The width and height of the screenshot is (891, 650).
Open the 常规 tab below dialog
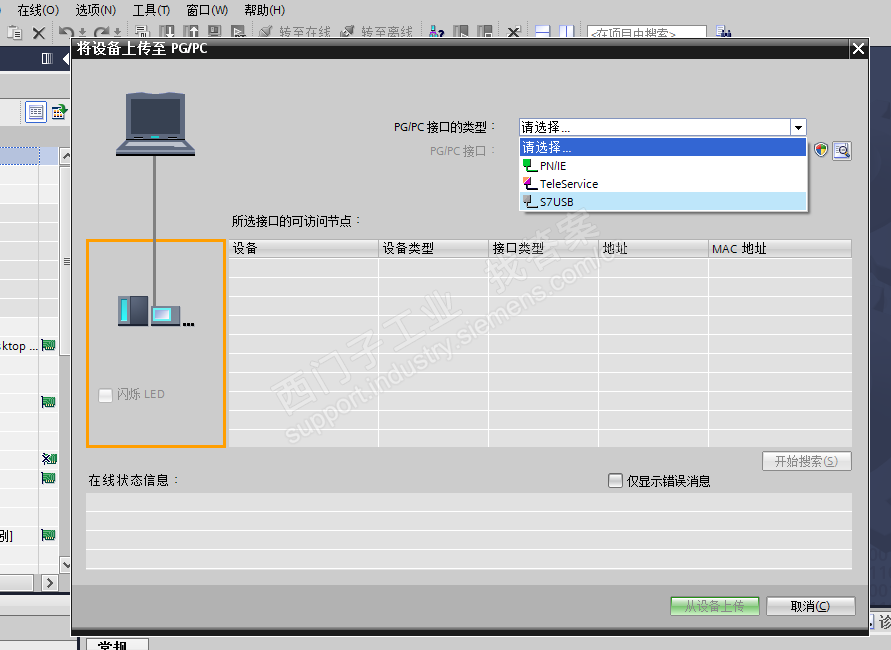117,644
